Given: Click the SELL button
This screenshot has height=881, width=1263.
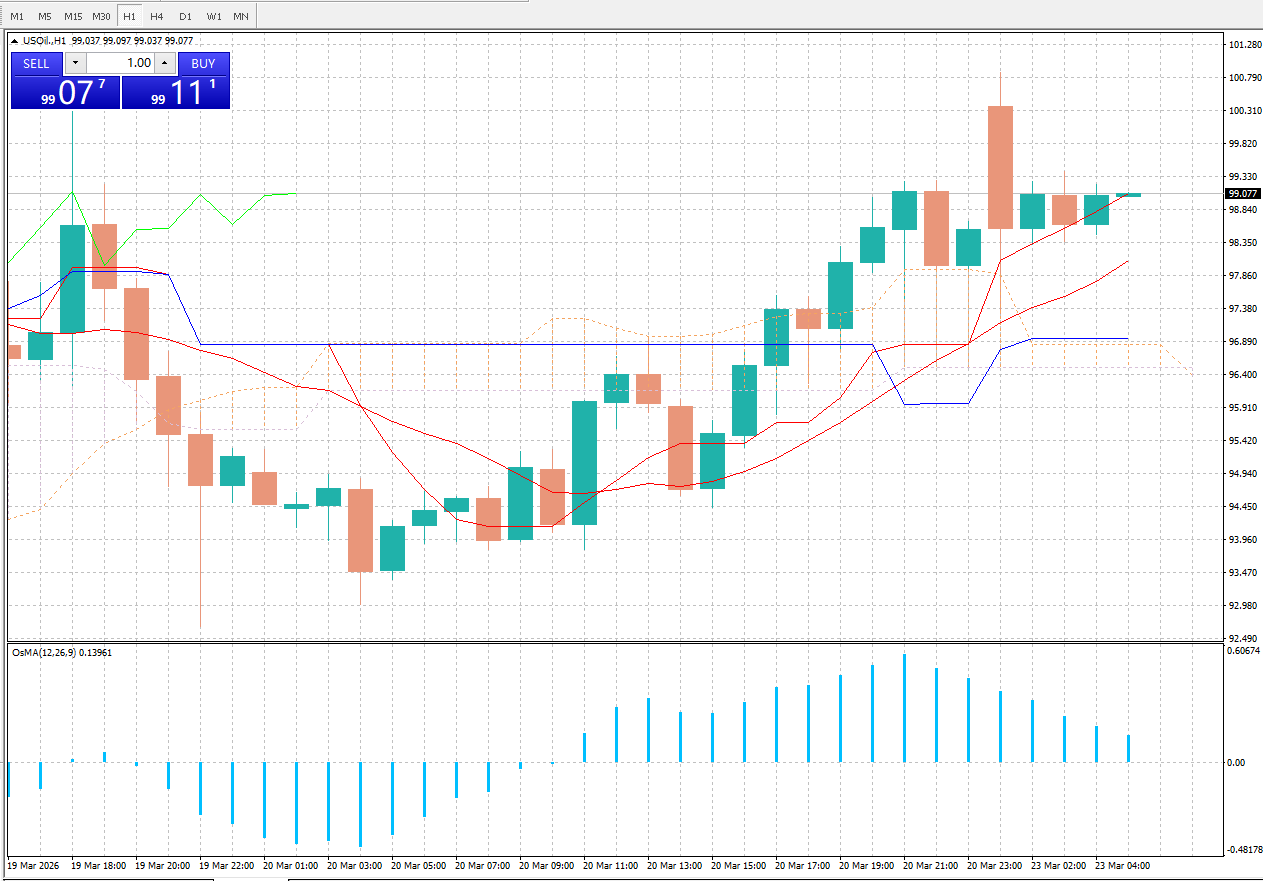Looking at the screenshot, I should click(36, 63).
